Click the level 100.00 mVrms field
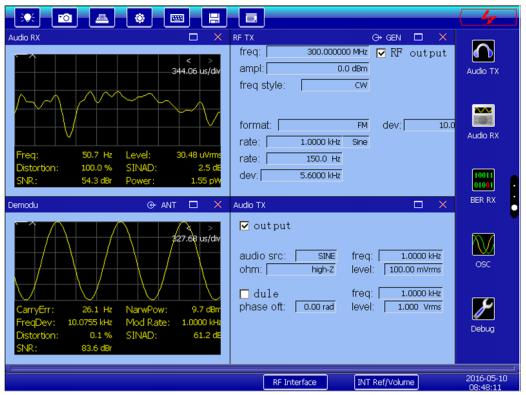This screenshot has width=526, height=395. pyautogui.click(x=413, y=269)
